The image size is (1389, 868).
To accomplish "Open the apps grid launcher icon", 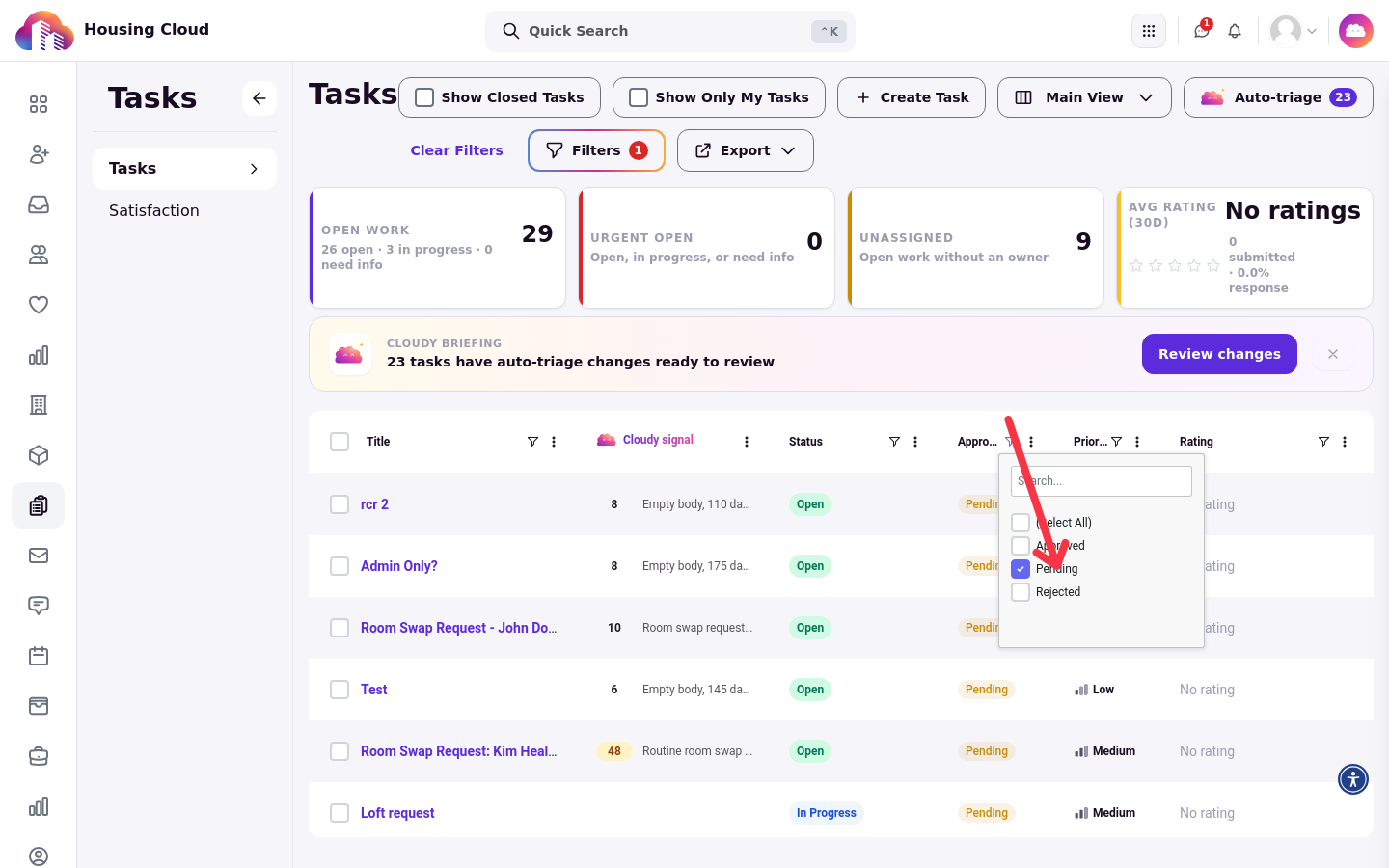I will (1148, 31).
